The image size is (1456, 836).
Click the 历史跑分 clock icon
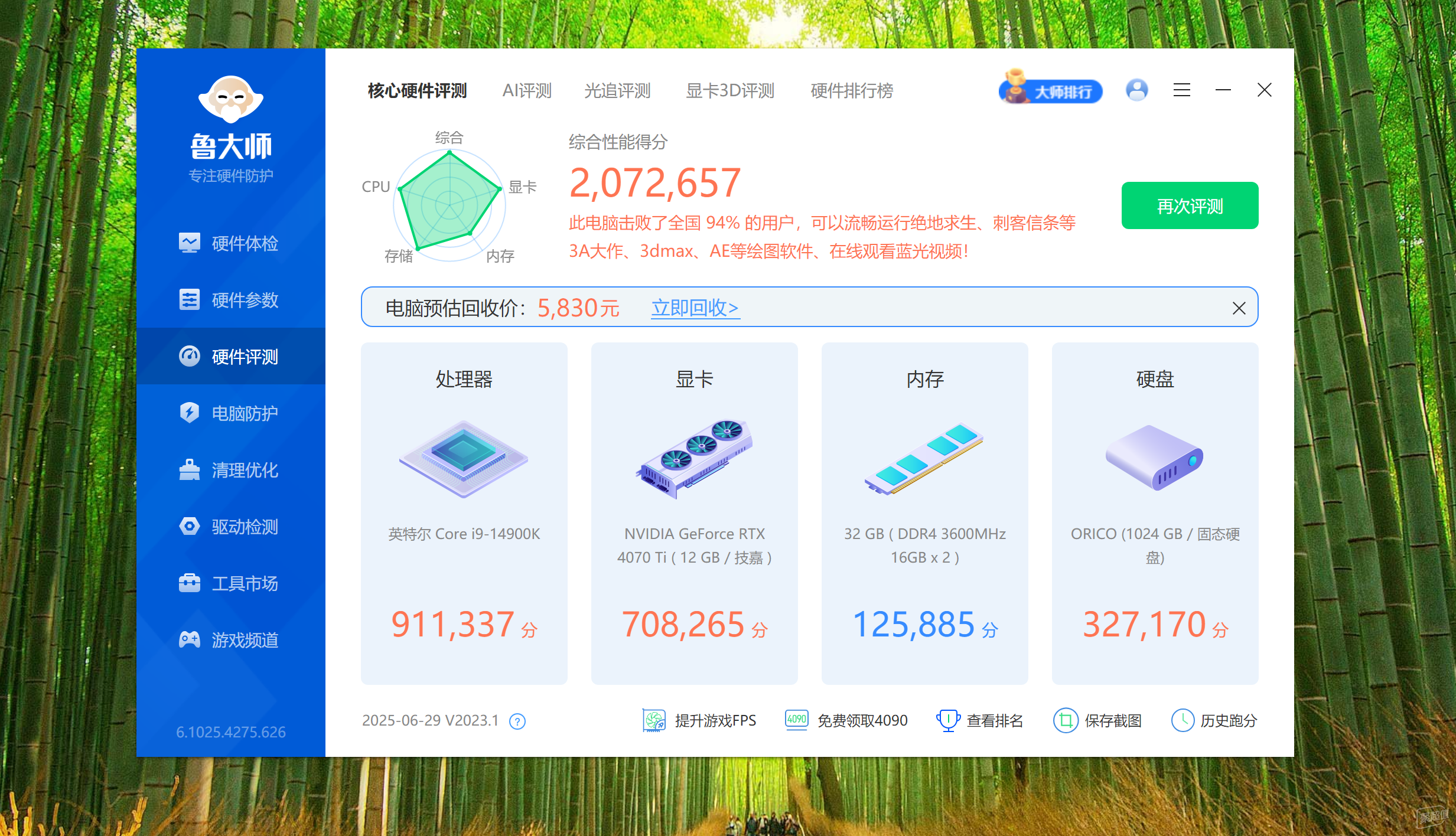pyautogui.click(x=1183, y=720)
